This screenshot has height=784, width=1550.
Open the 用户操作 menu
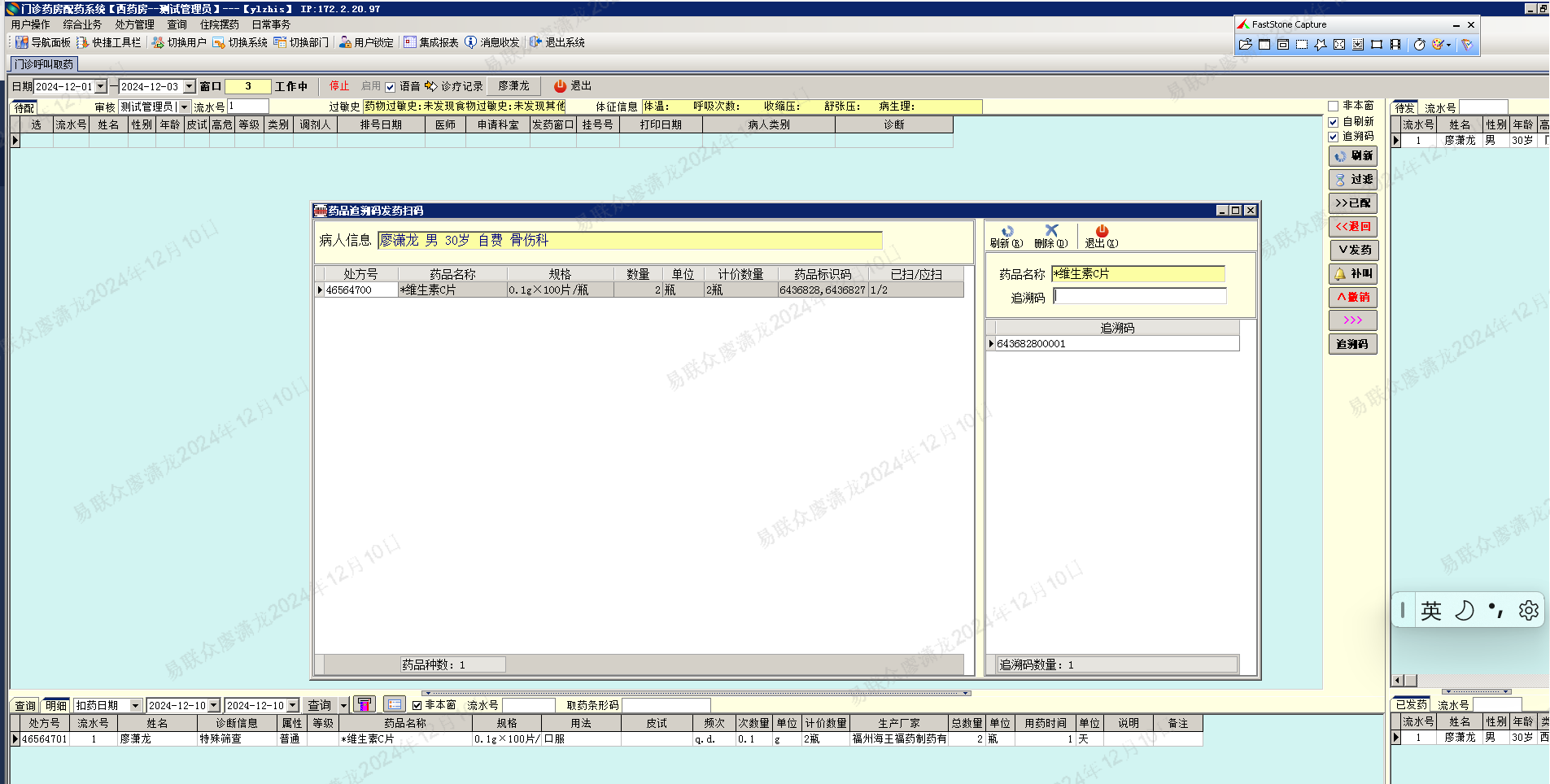point(30,25)
